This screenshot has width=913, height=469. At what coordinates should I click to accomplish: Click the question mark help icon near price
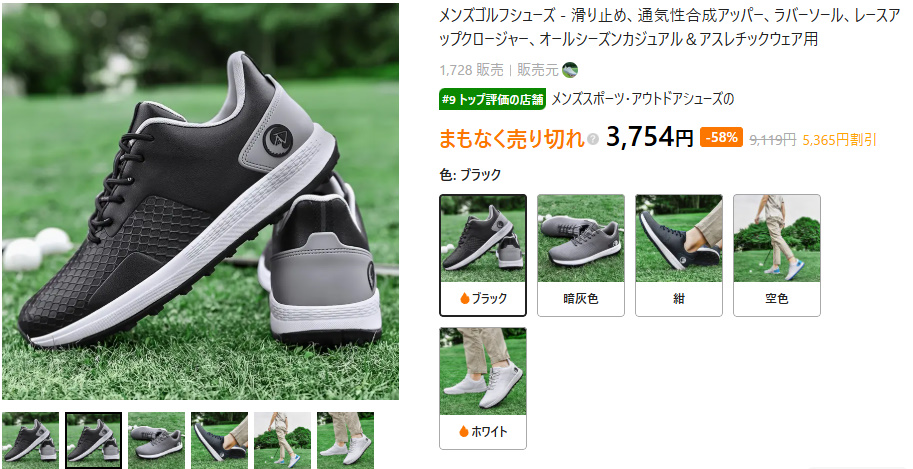pos(593,139)
